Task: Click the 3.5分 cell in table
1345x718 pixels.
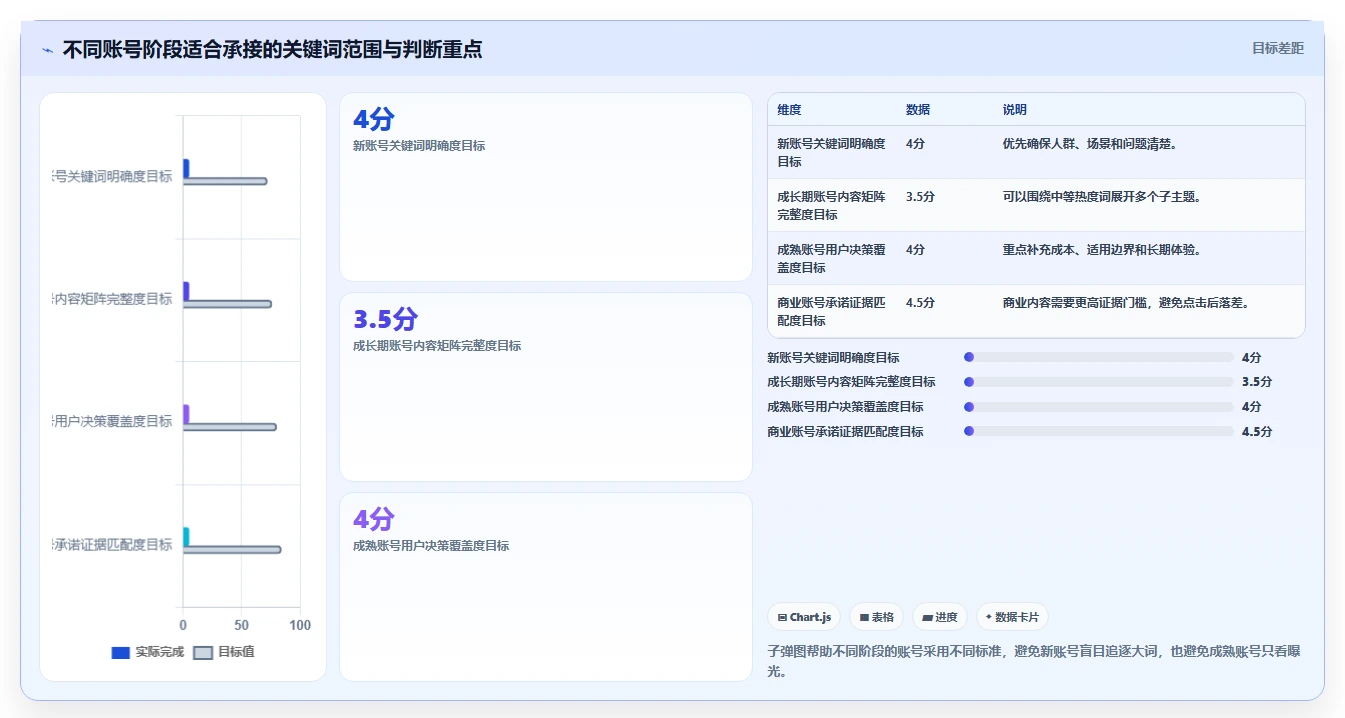Action: [920, 197]
